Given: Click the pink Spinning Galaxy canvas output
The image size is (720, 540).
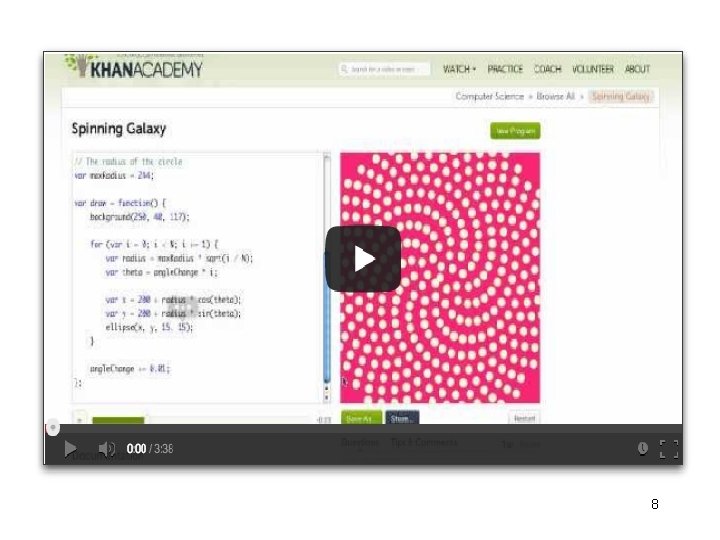Looking at the screenshot, I should pos(440,278).
